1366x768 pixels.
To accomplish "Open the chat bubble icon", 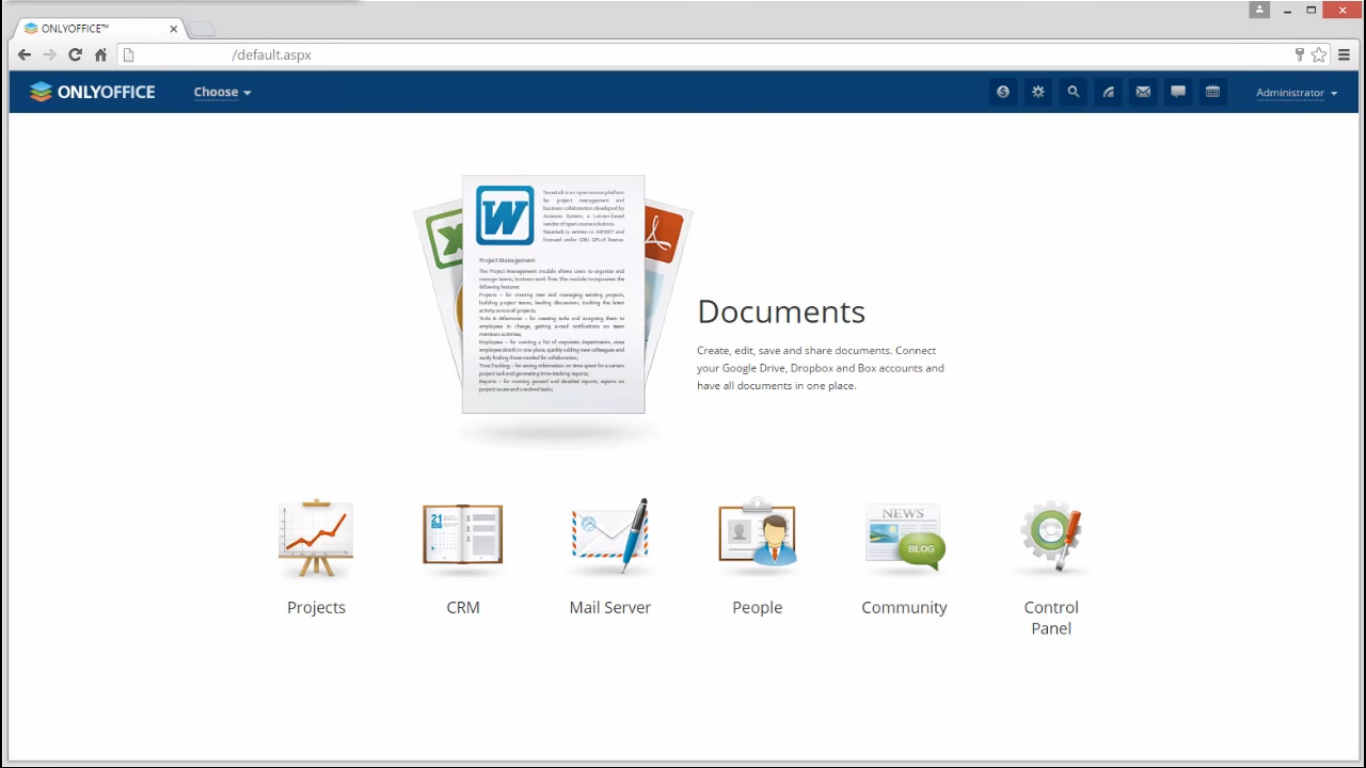I will [1178, 92].
